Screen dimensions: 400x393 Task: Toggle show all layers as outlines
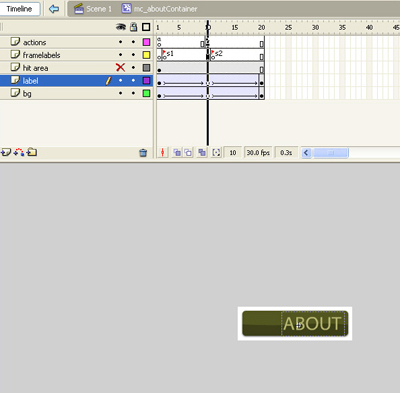click(x=146, y=27)
